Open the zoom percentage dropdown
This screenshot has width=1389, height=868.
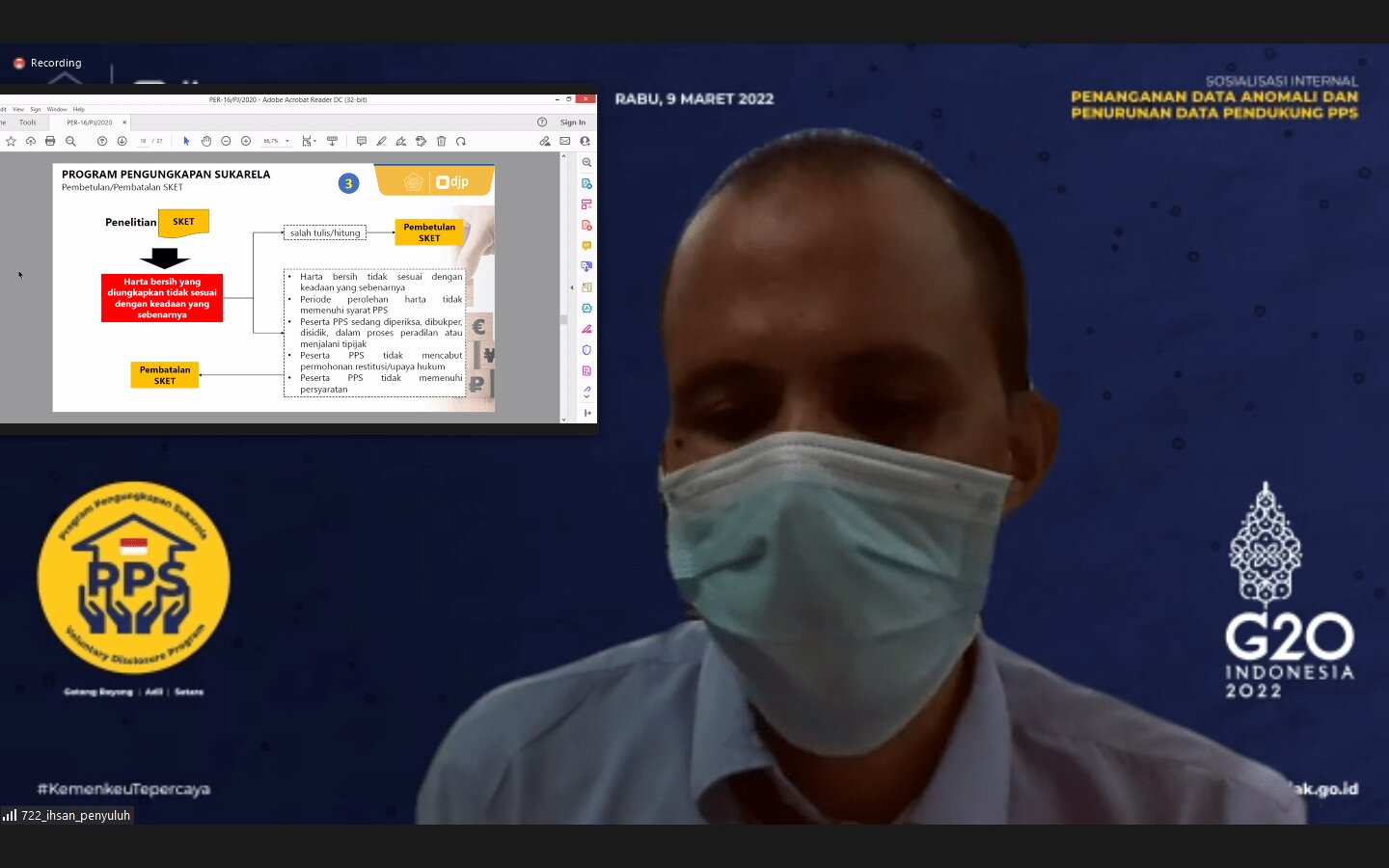click(286, 141)
